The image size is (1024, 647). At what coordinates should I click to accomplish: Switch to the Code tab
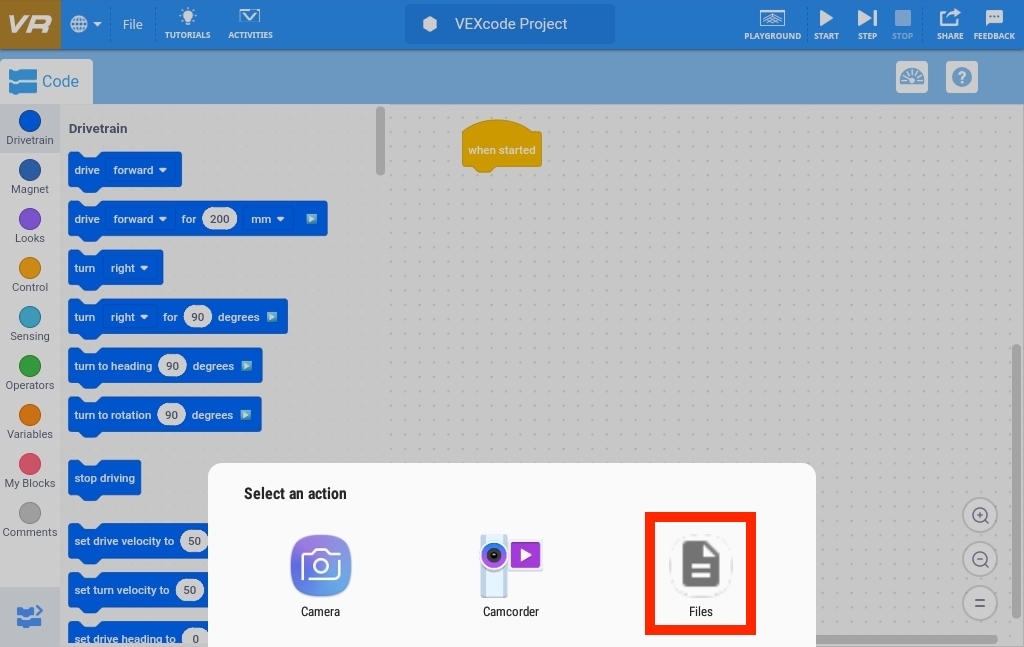pos(46,82)
